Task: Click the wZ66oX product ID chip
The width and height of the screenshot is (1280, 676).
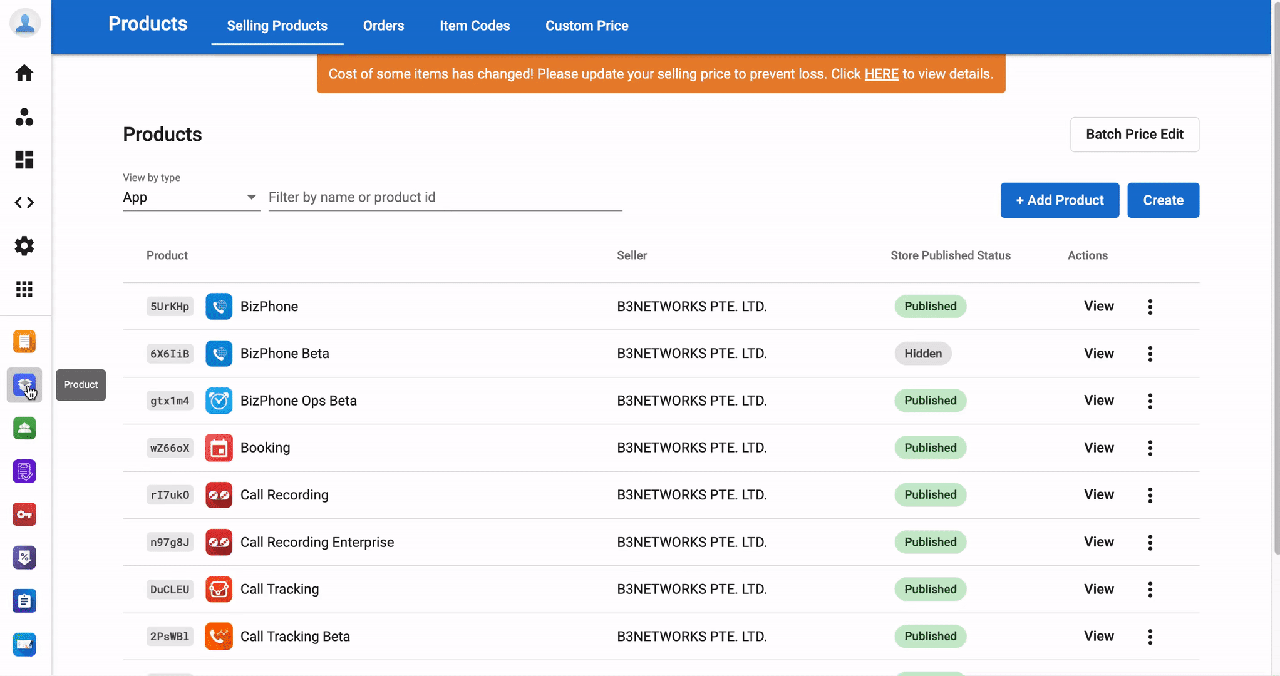Action: pos(170,448)
